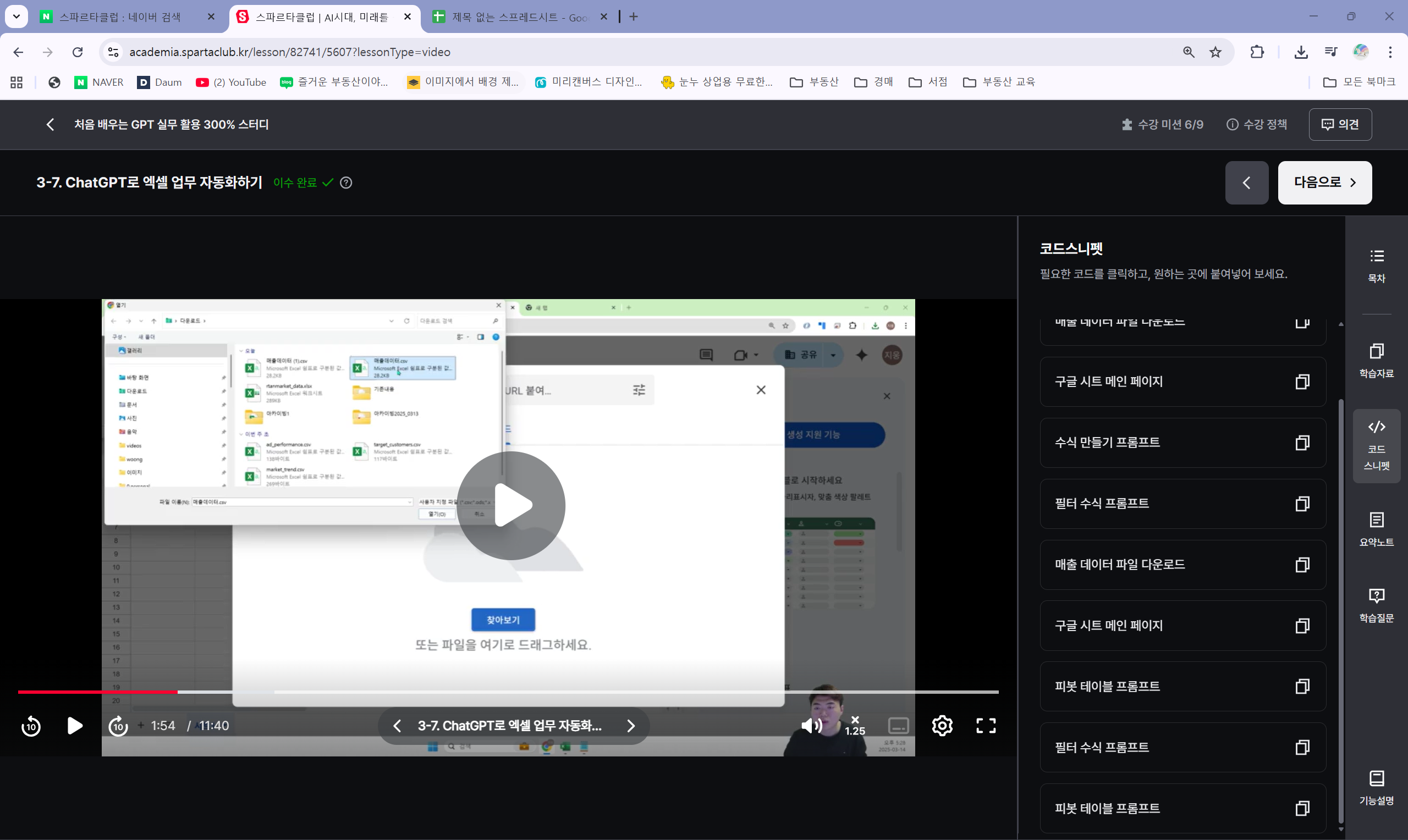
Task: Click the help icon beside 이수 완료
Action: coord(346,183)
